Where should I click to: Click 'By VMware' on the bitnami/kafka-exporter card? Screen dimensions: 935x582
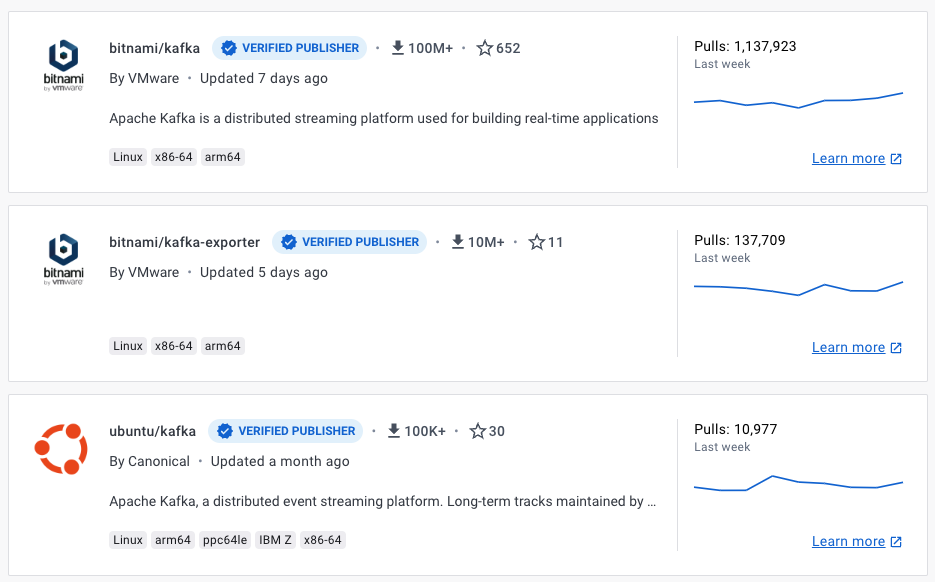(x=144, y=273)
